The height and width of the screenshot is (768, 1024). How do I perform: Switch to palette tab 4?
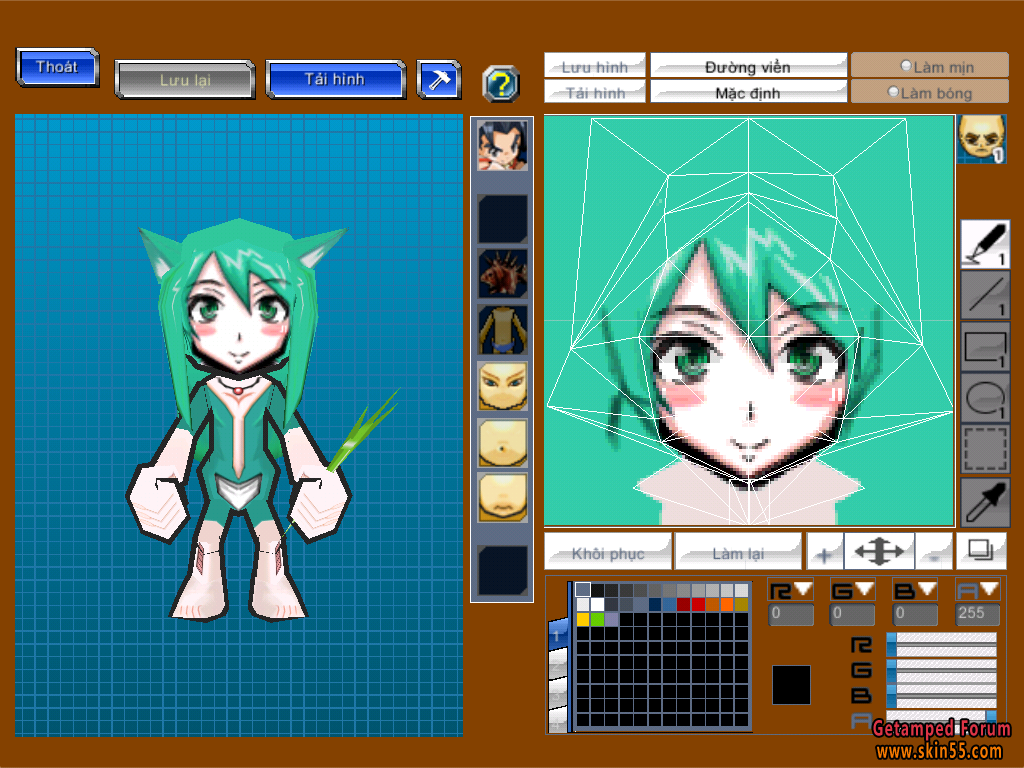[558, 720]
